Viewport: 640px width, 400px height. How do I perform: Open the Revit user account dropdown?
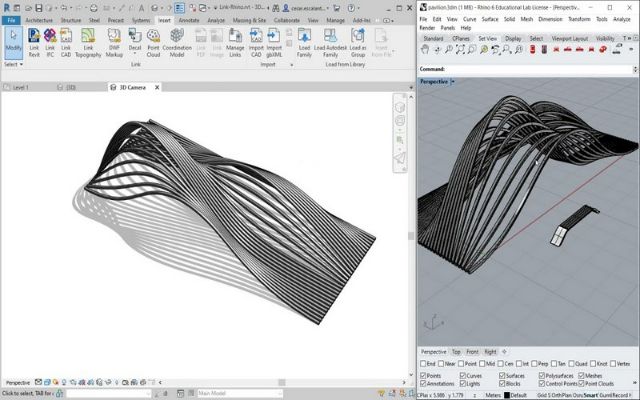(x=328, y=8)
